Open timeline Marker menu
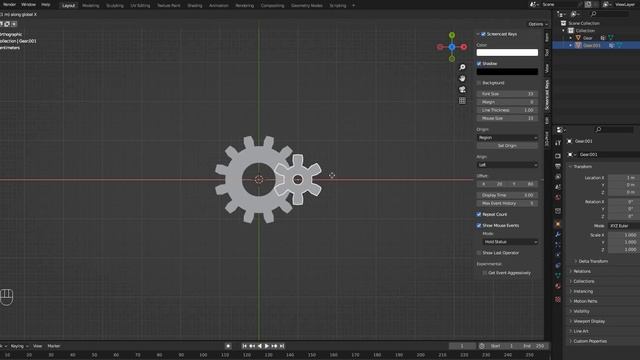Image resolution: width=640 pixels, height=360 pixels. tap(54, 346)
